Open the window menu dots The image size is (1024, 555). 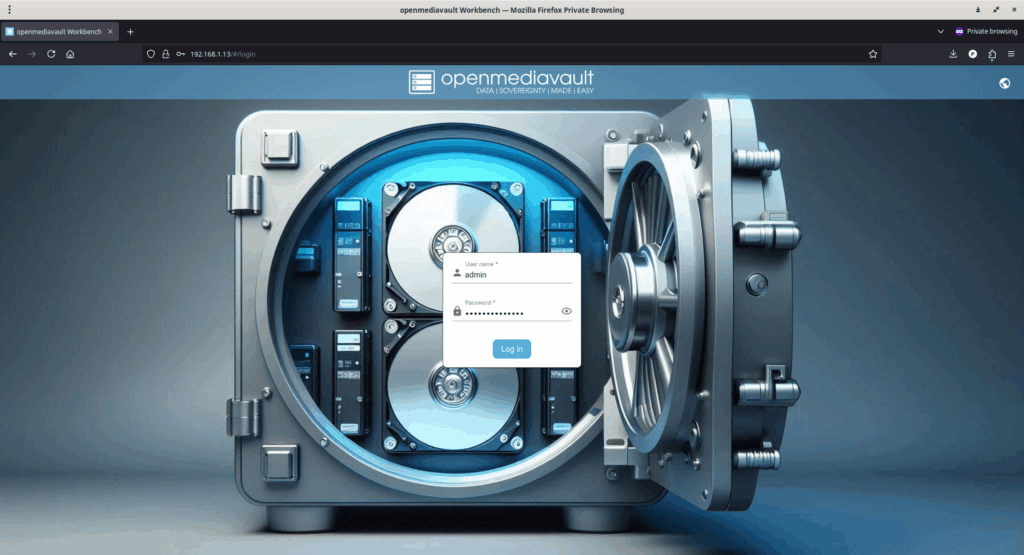[9, 10]
